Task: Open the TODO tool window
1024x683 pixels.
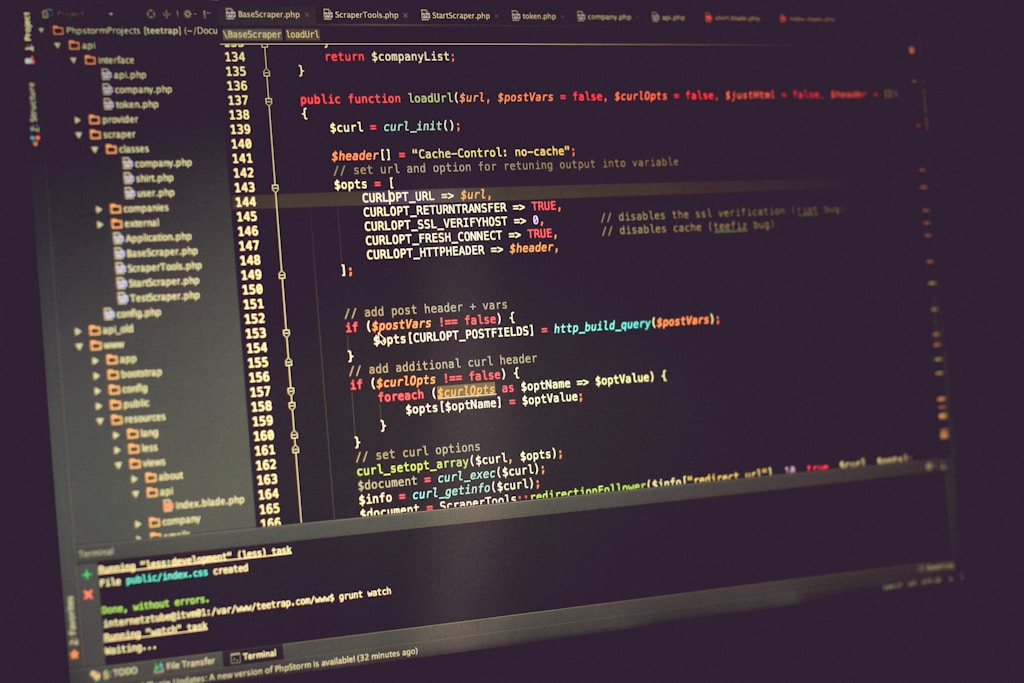Action: click(127, 672)
